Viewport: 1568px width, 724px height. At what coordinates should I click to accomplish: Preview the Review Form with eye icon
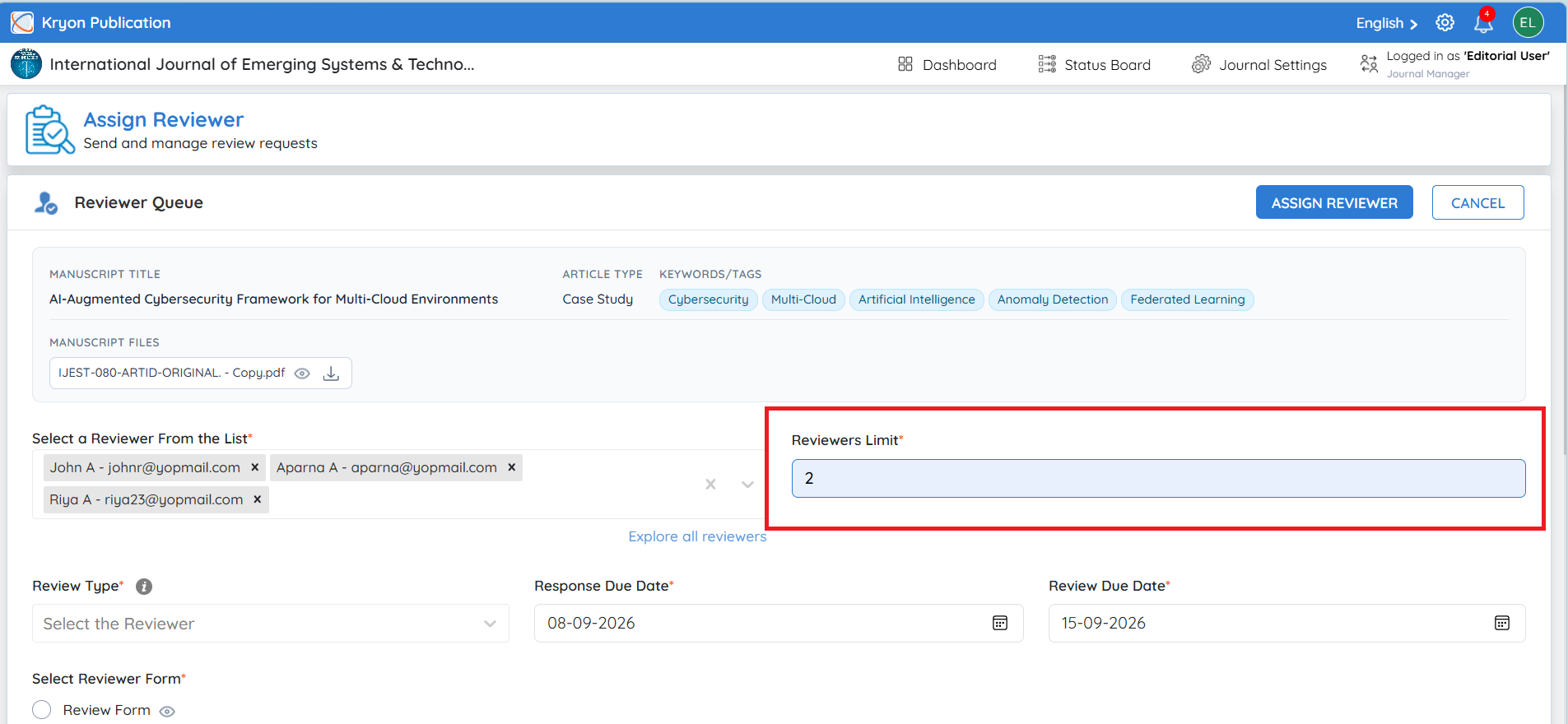coord(167,712)
